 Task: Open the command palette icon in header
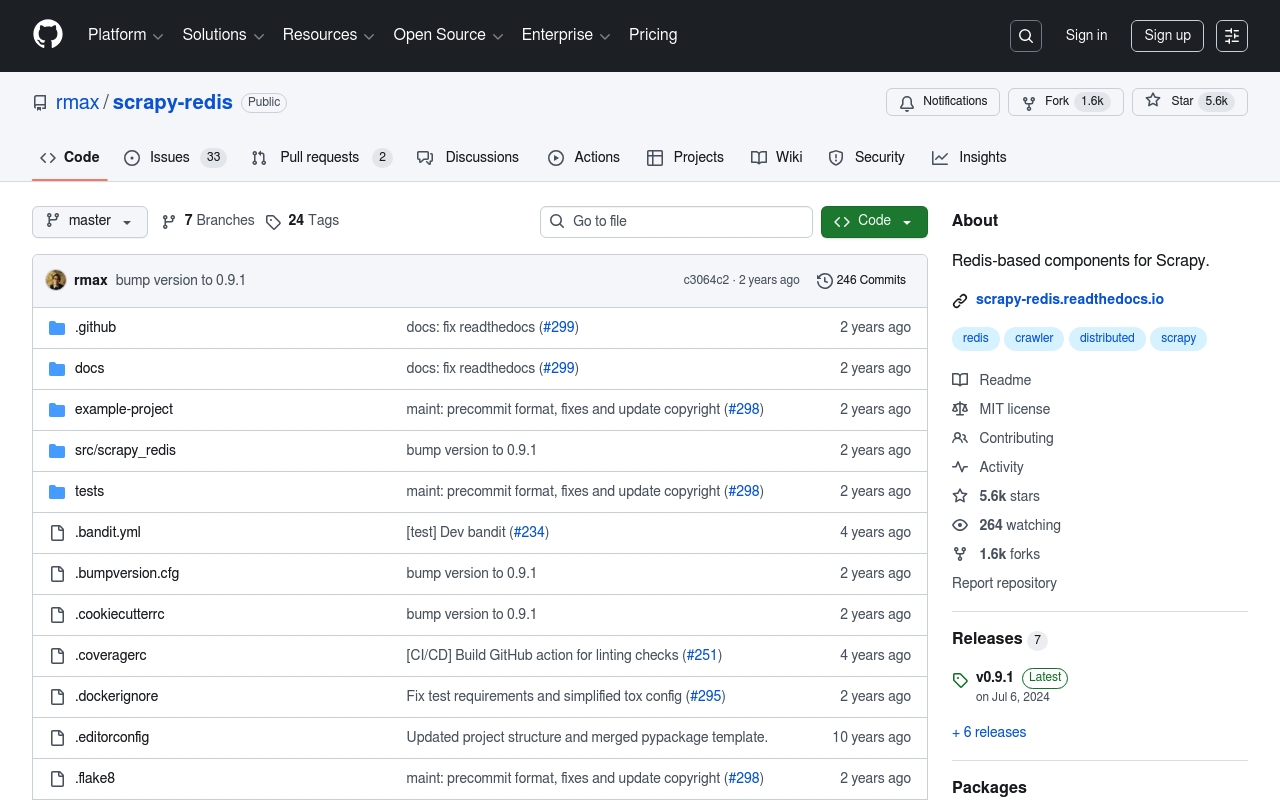click(1232, 36)
